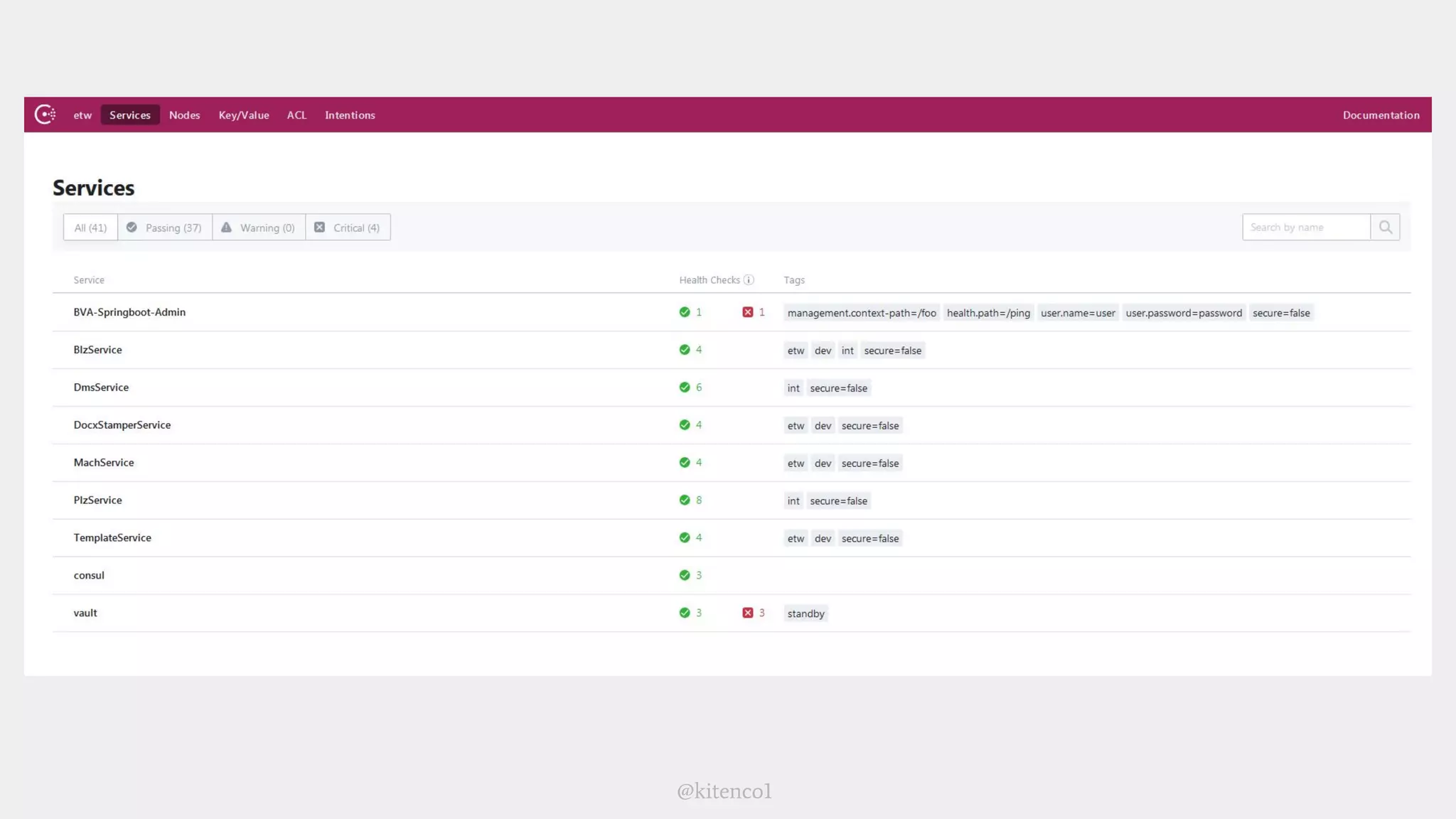The width and height of the screenshot is (1456, 819).
Task: Open the Documentation link
Action: [1381, 115]
